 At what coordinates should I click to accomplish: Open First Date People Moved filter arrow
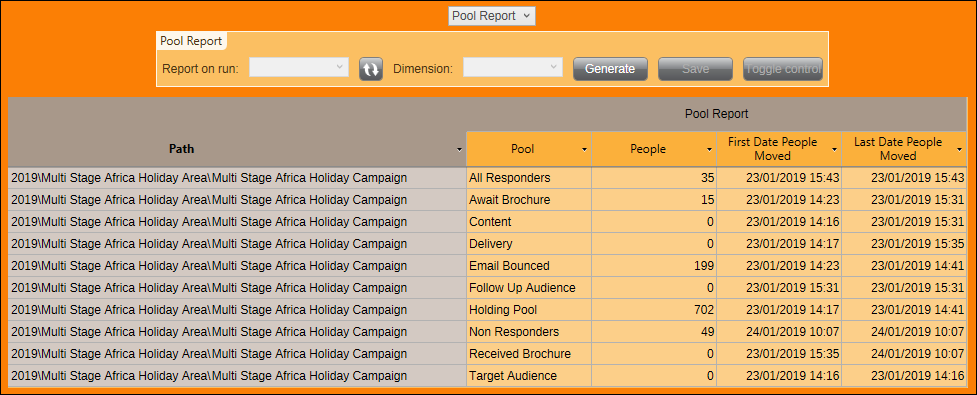coord(834,150)
